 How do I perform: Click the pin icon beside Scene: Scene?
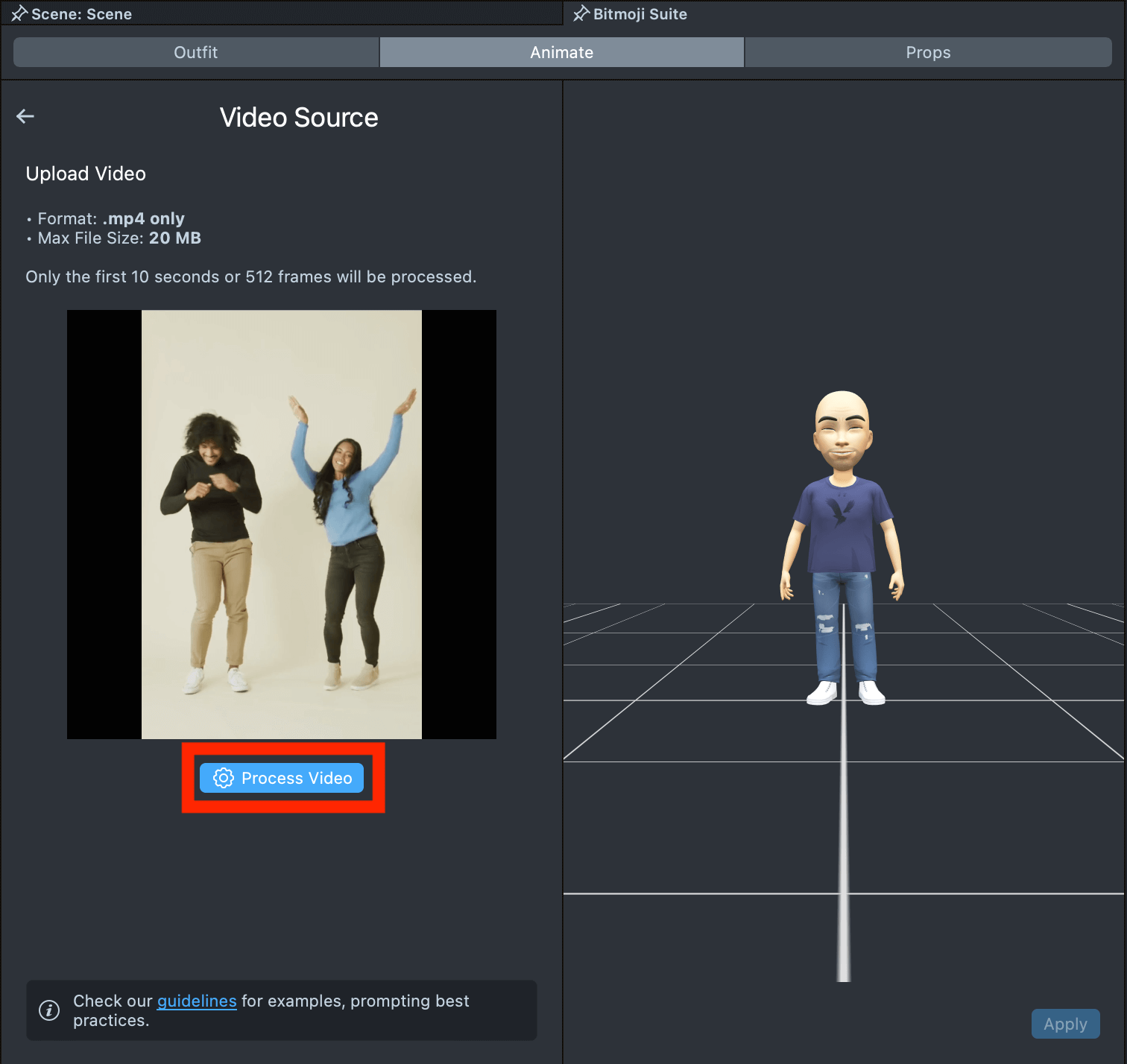[19, 13]
